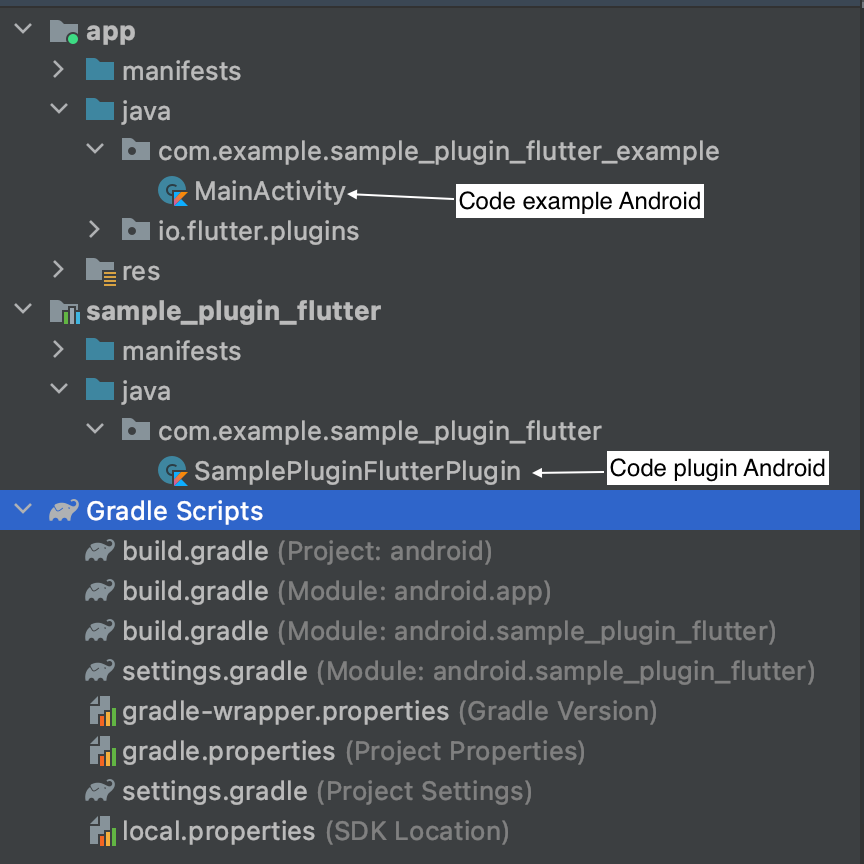Select settings.gradle (Project Settings) file

coord(214,791)
